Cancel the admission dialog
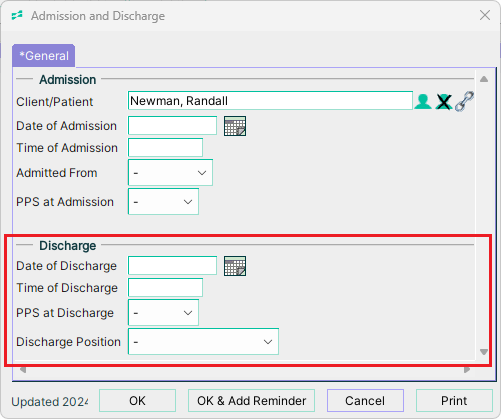The image size is (501, 419). click(365, 401)
